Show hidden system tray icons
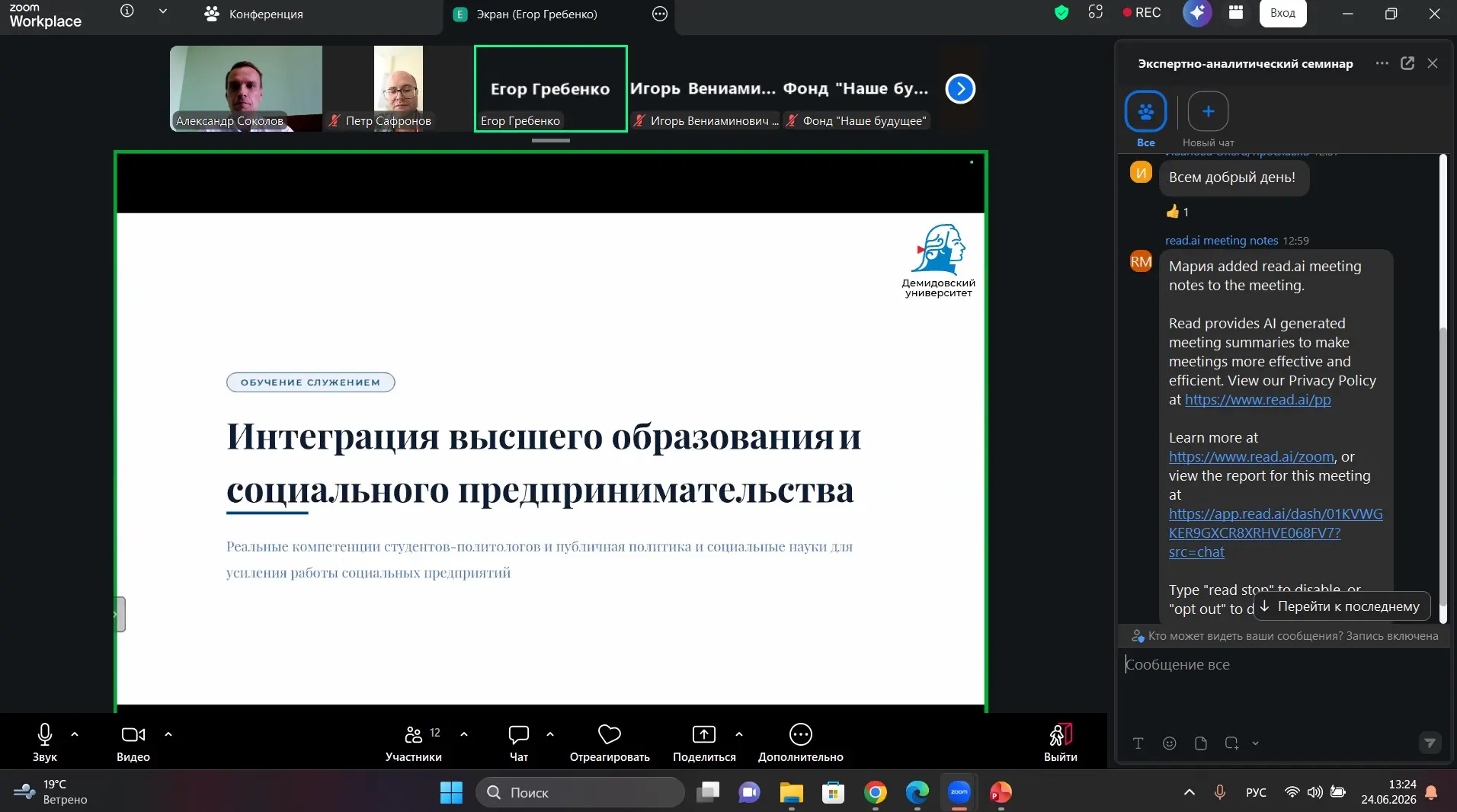1457x812 pixels. coord(1189,792)
